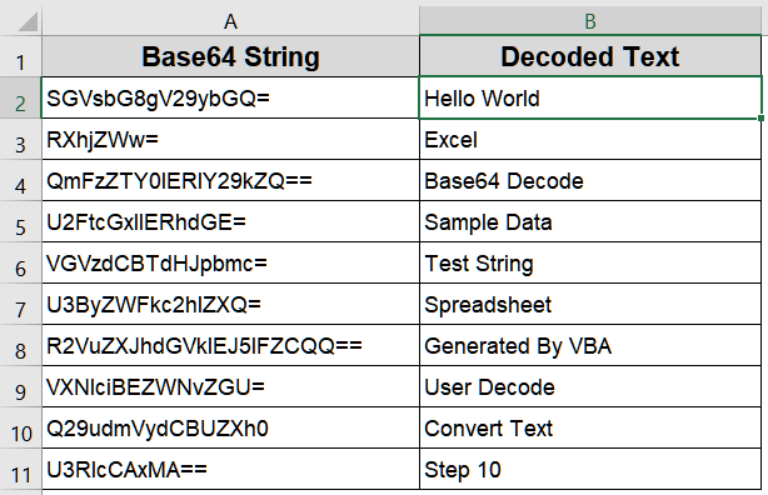Select column A header
768x495 pixels.
(x=230, y=18)
